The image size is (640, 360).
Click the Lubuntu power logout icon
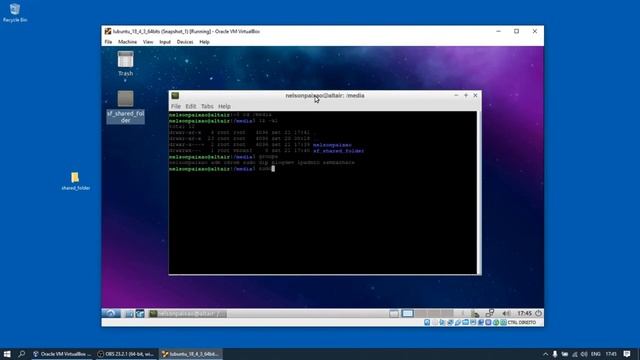click(x=538, y=313)
